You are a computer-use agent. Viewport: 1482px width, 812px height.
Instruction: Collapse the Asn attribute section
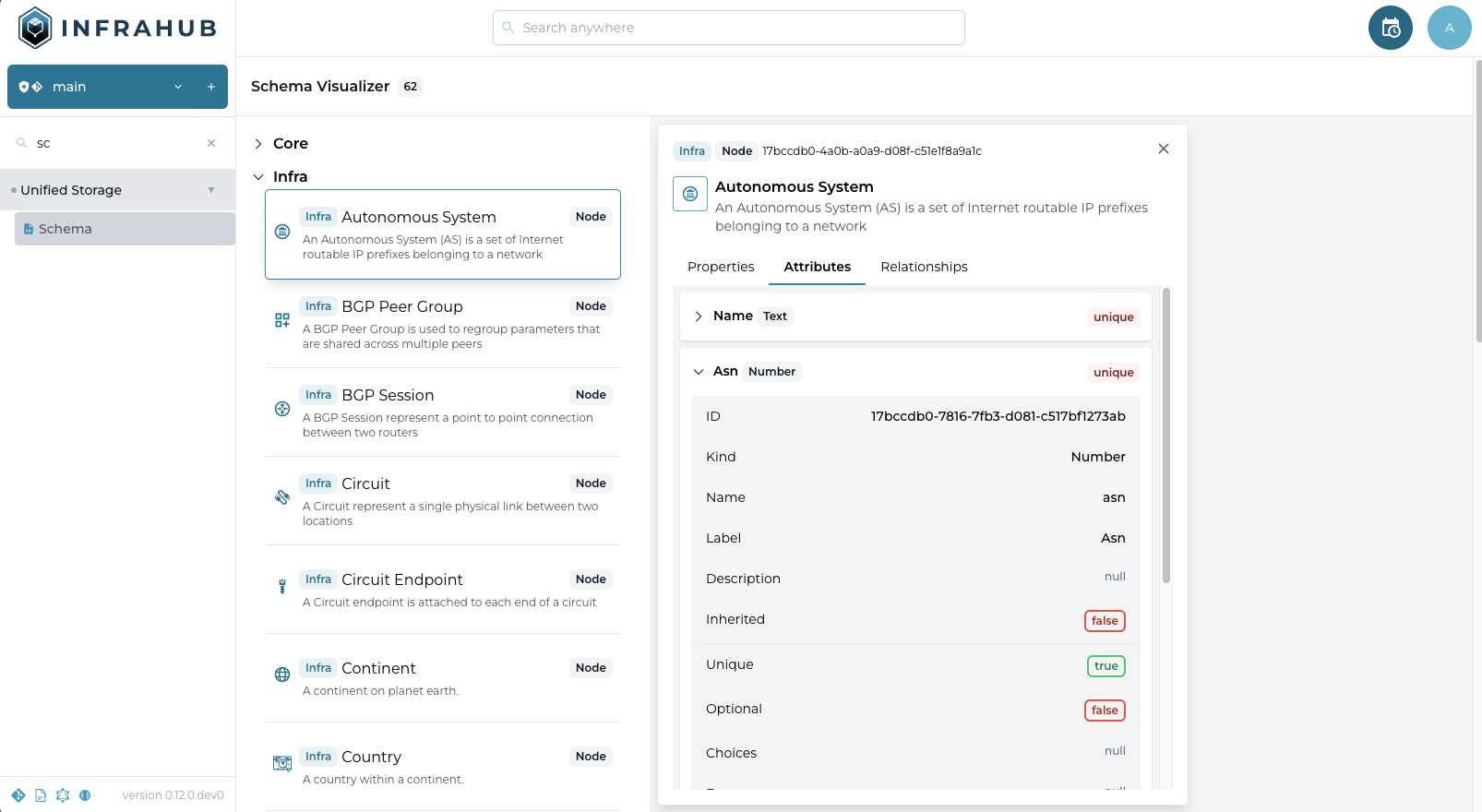(x=699, y=372)
